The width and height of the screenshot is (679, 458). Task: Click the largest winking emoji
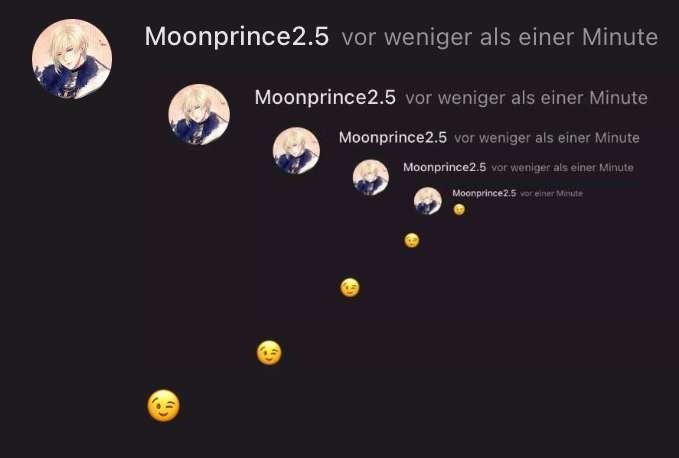(x=164, y=406)
